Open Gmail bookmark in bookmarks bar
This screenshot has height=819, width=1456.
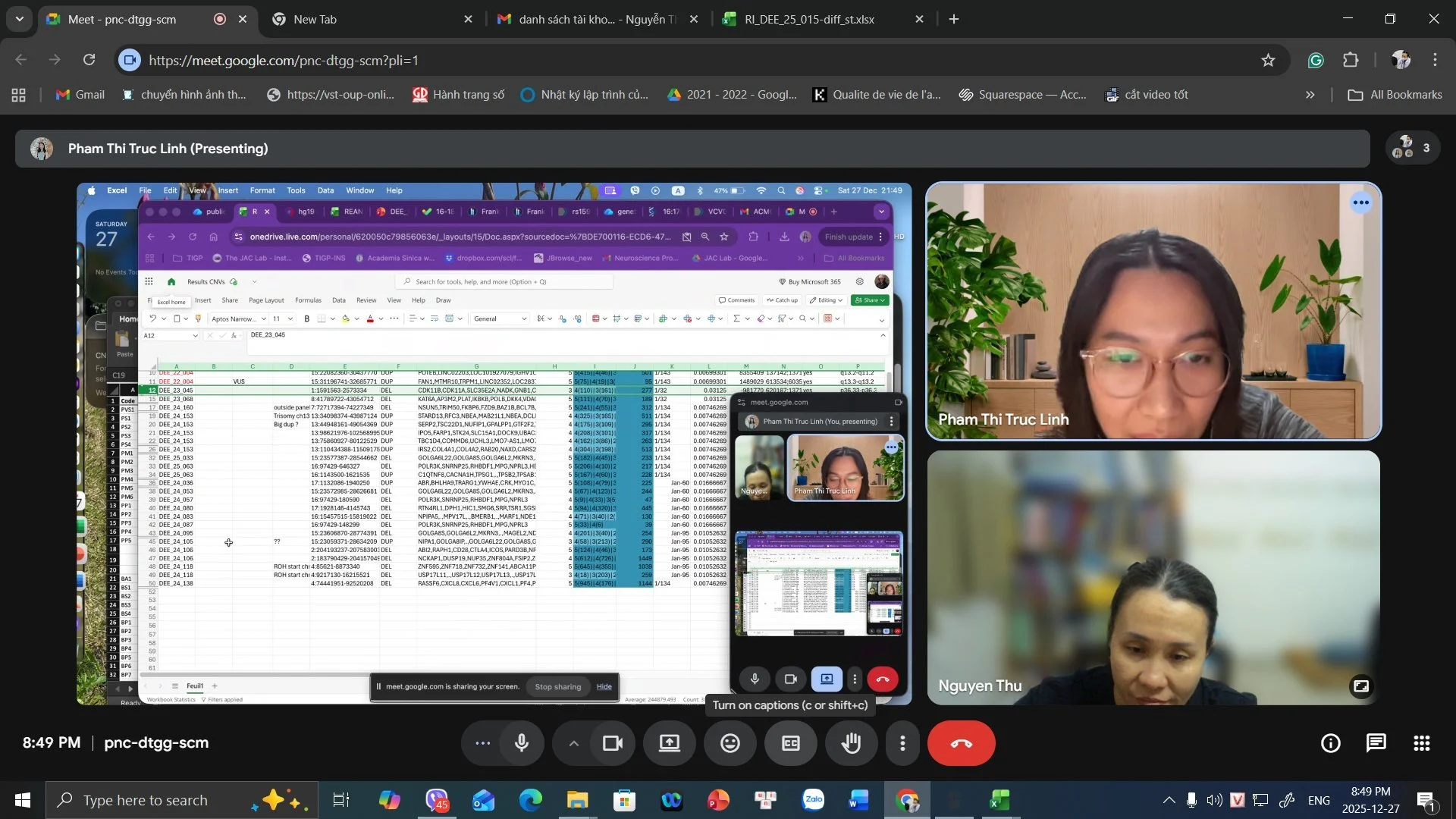click(80, 95)
